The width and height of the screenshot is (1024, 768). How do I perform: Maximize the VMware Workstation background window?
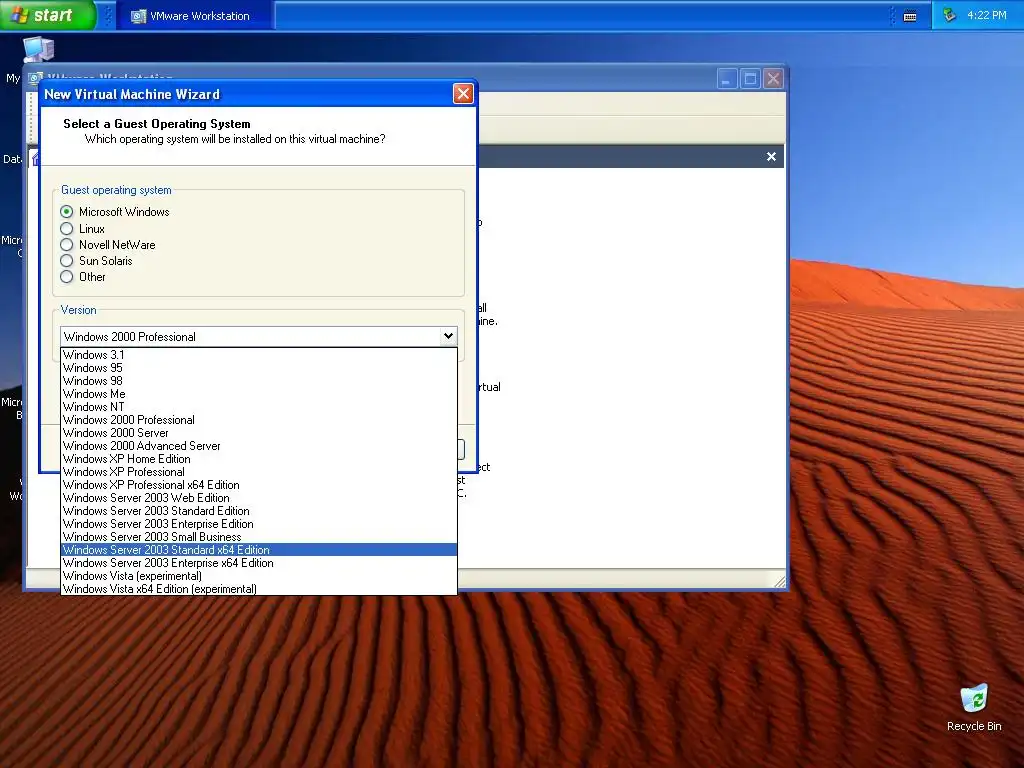[750, 79]
